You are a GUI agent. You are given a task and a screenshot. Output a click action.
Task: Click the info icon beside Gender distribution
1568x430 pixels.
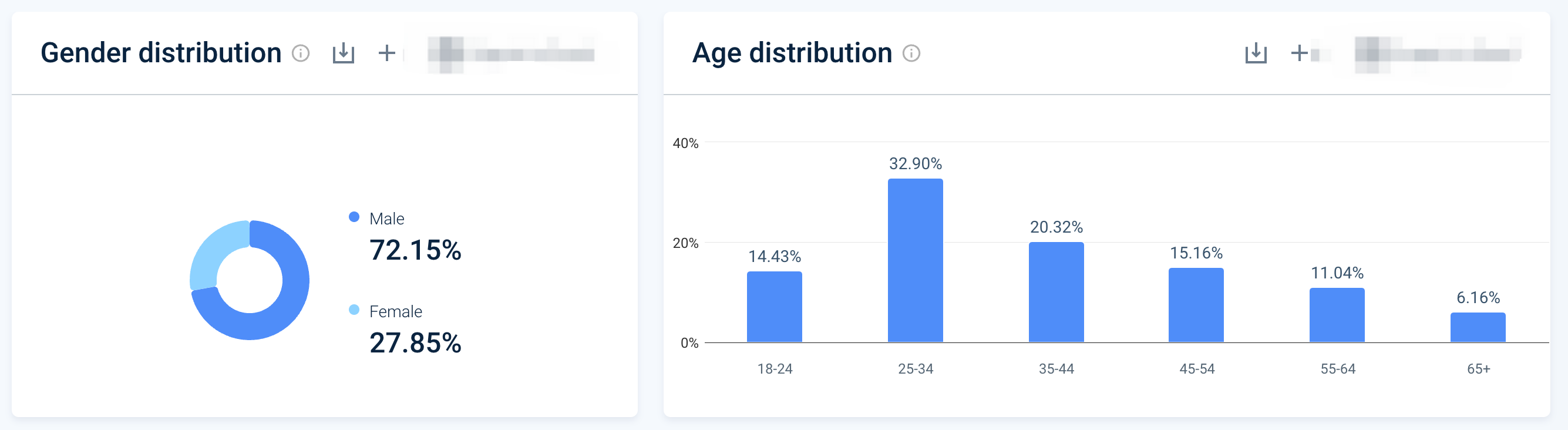pos(301,53)
